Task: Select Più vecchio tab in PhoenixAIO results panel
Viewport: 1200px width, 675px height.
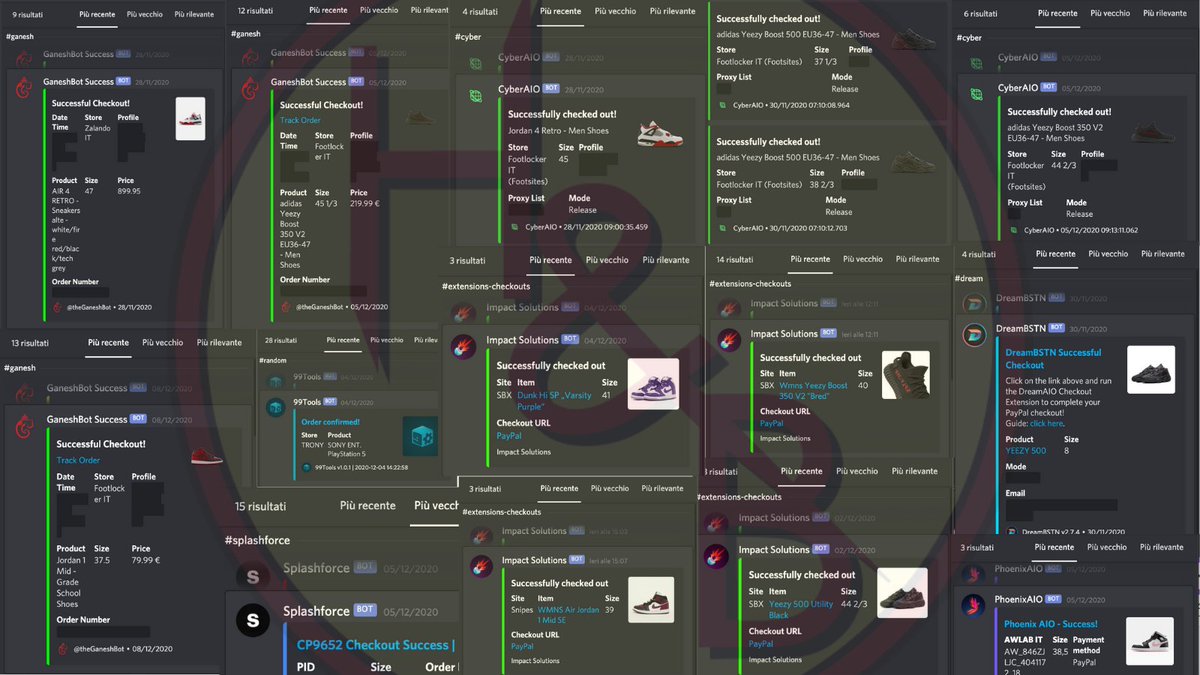Action: pyautogui.click(x=1107, y=548)
